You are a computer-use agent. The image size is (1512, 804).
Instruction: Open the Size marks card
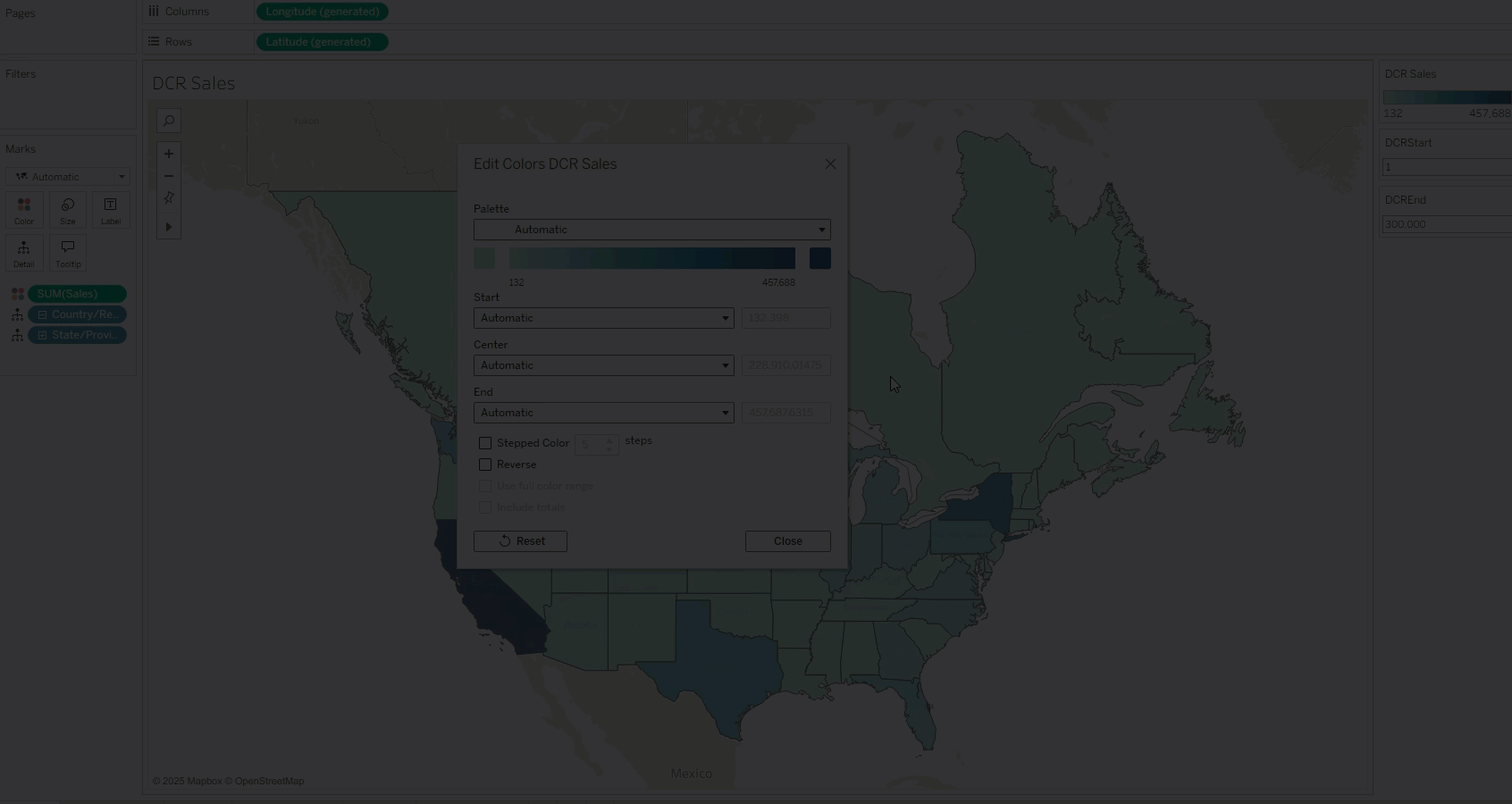[x=68, y=211]
